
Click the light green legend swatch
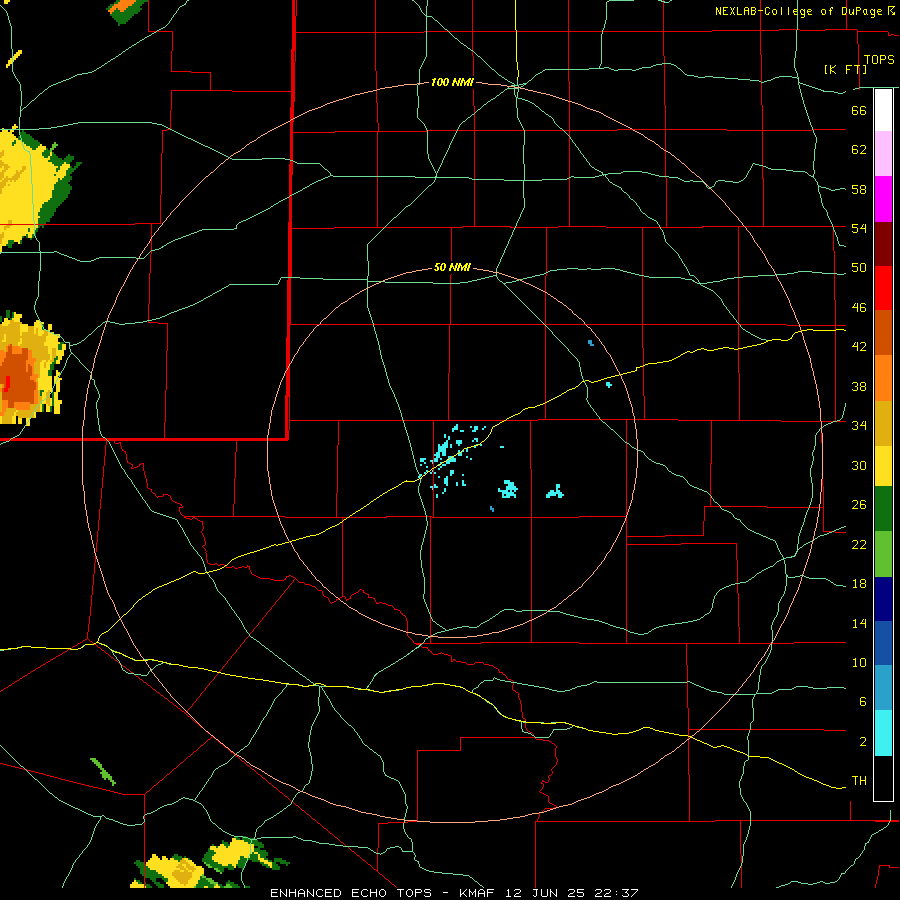883,554
